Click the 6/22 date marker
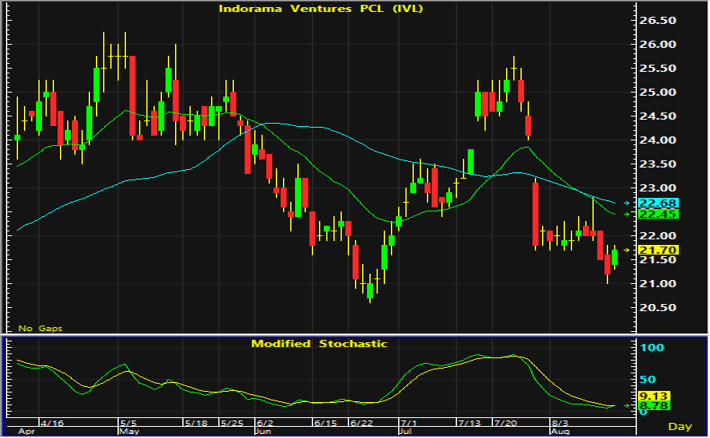 (361, 423)
